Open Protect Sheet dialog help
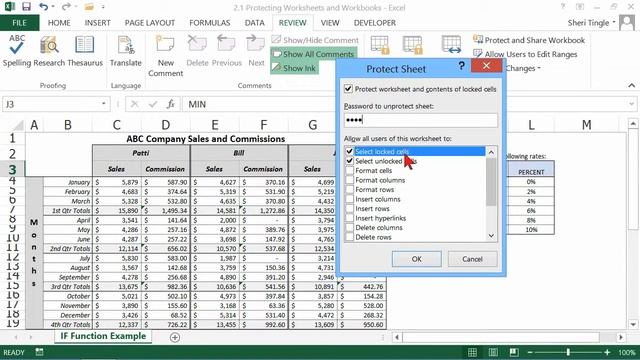Screen dimensions: 640x360 pyautogui.click(x=461, y=66)
